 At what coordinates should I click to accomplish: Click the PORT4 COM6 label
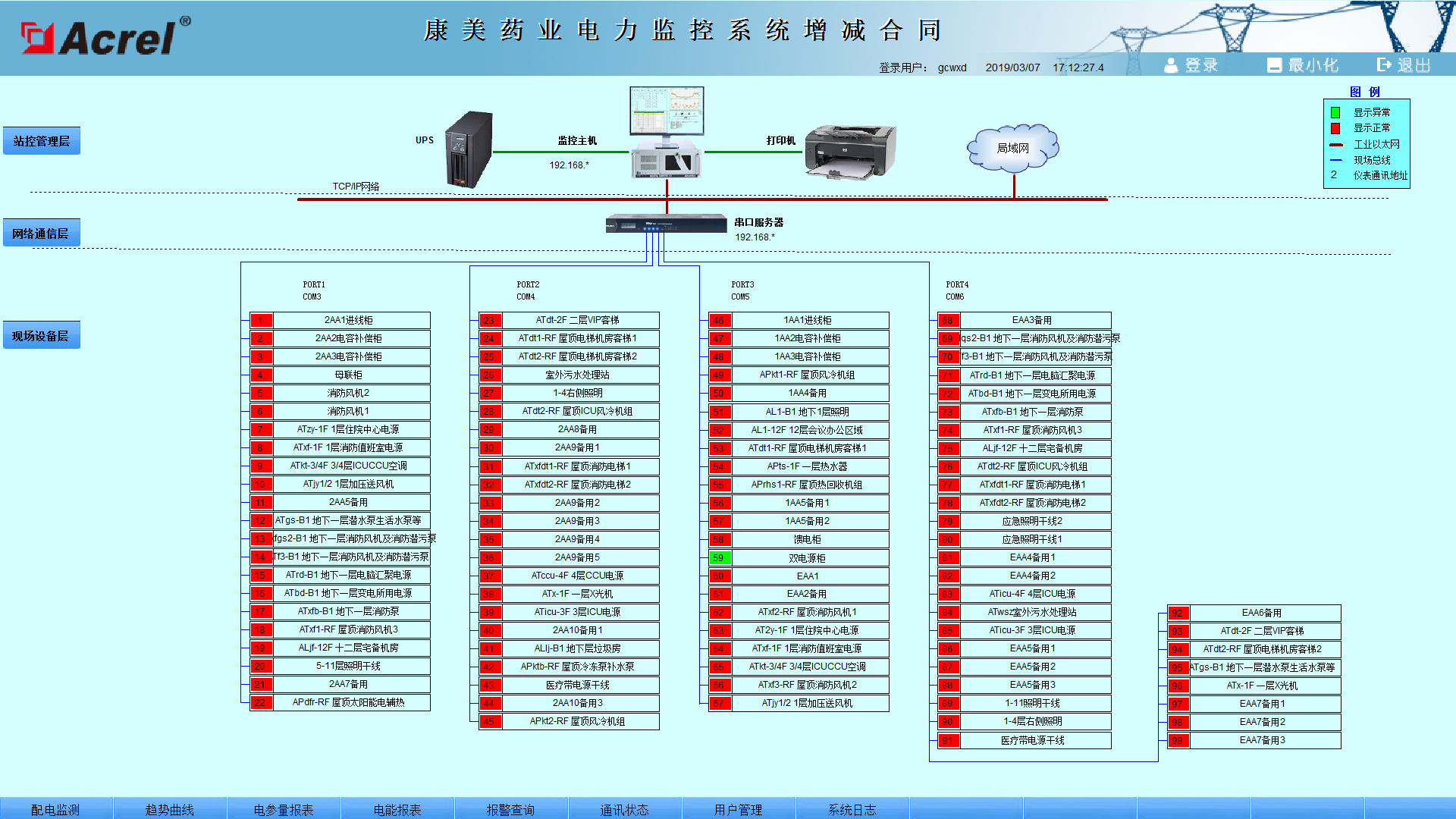[956, 290]
